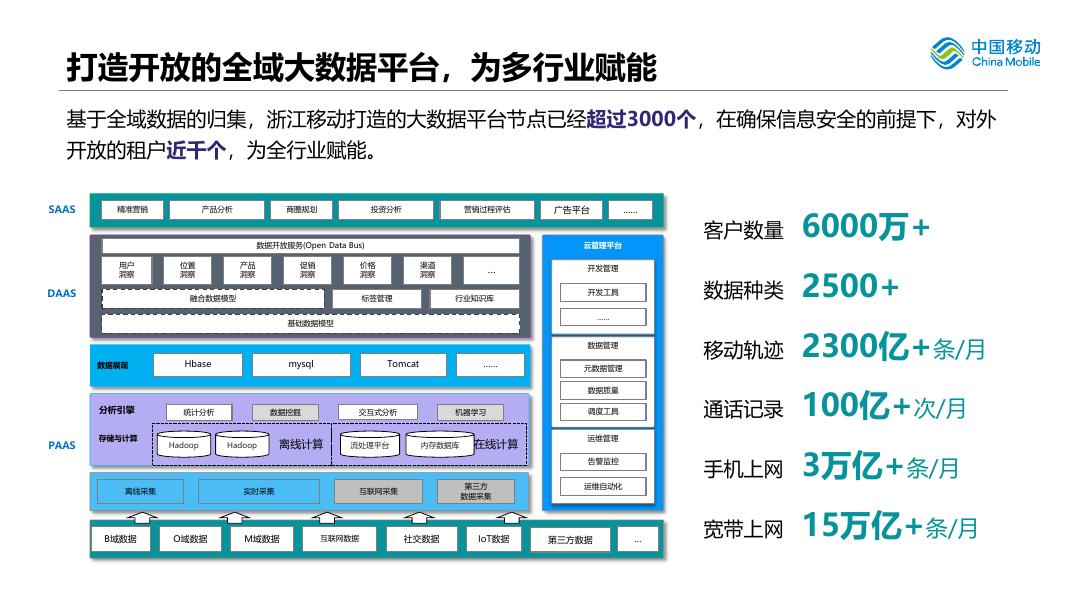Click the 互联网采集 box
Screen dimensions: 1067x600
(378, 491)
